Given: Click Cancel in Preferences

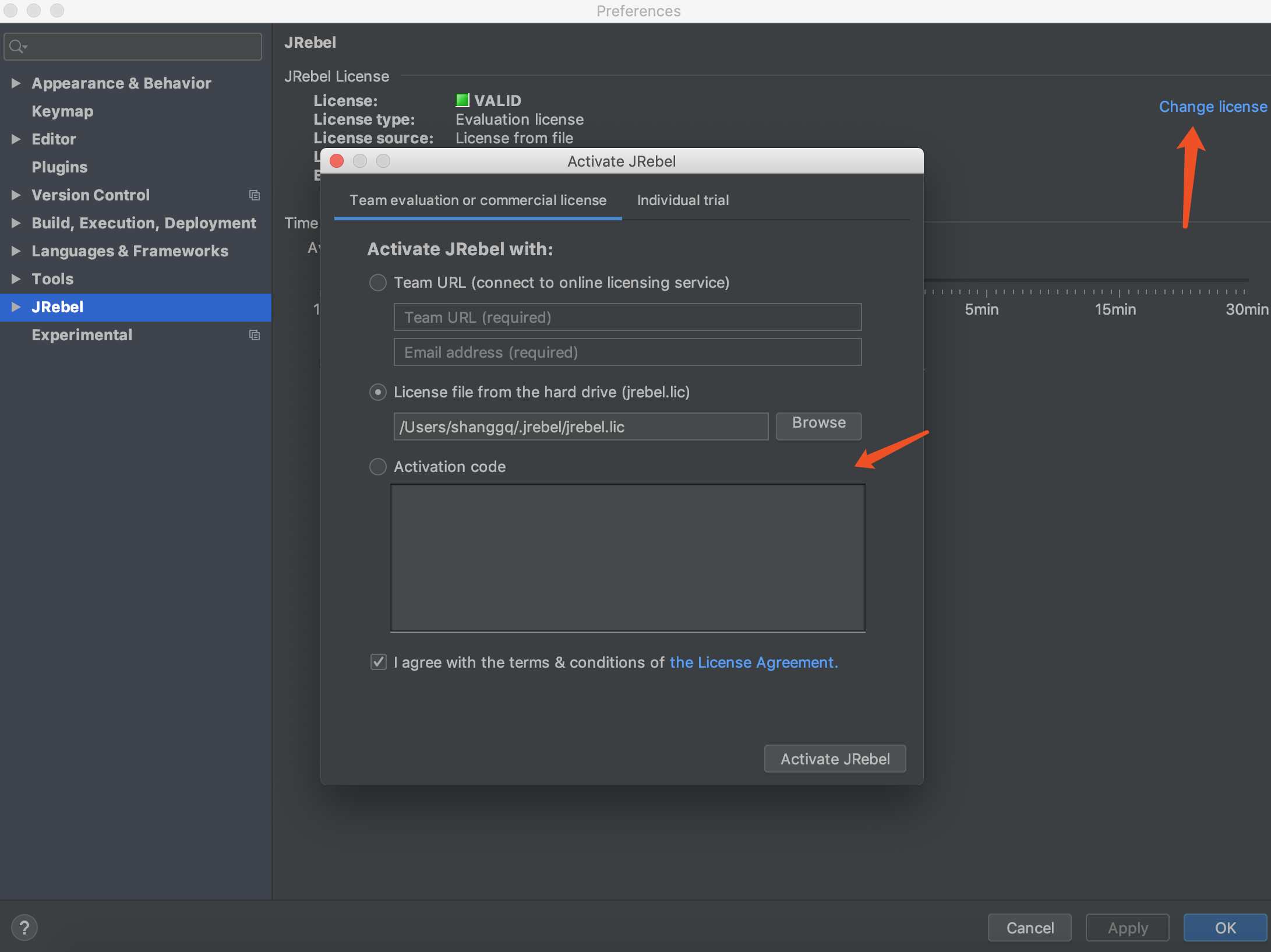Looking at the screenshot, I should (x=1030, y=928).
